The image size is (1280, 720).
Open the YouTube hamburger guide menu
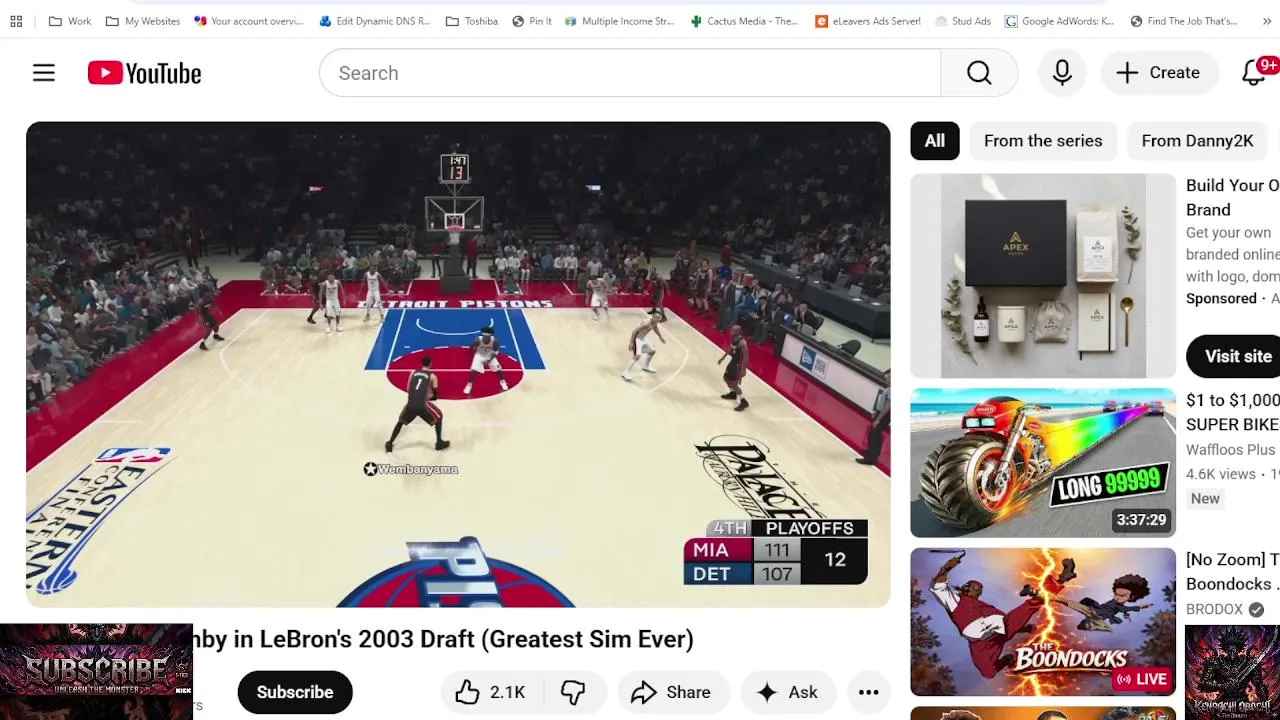(44, 73)
